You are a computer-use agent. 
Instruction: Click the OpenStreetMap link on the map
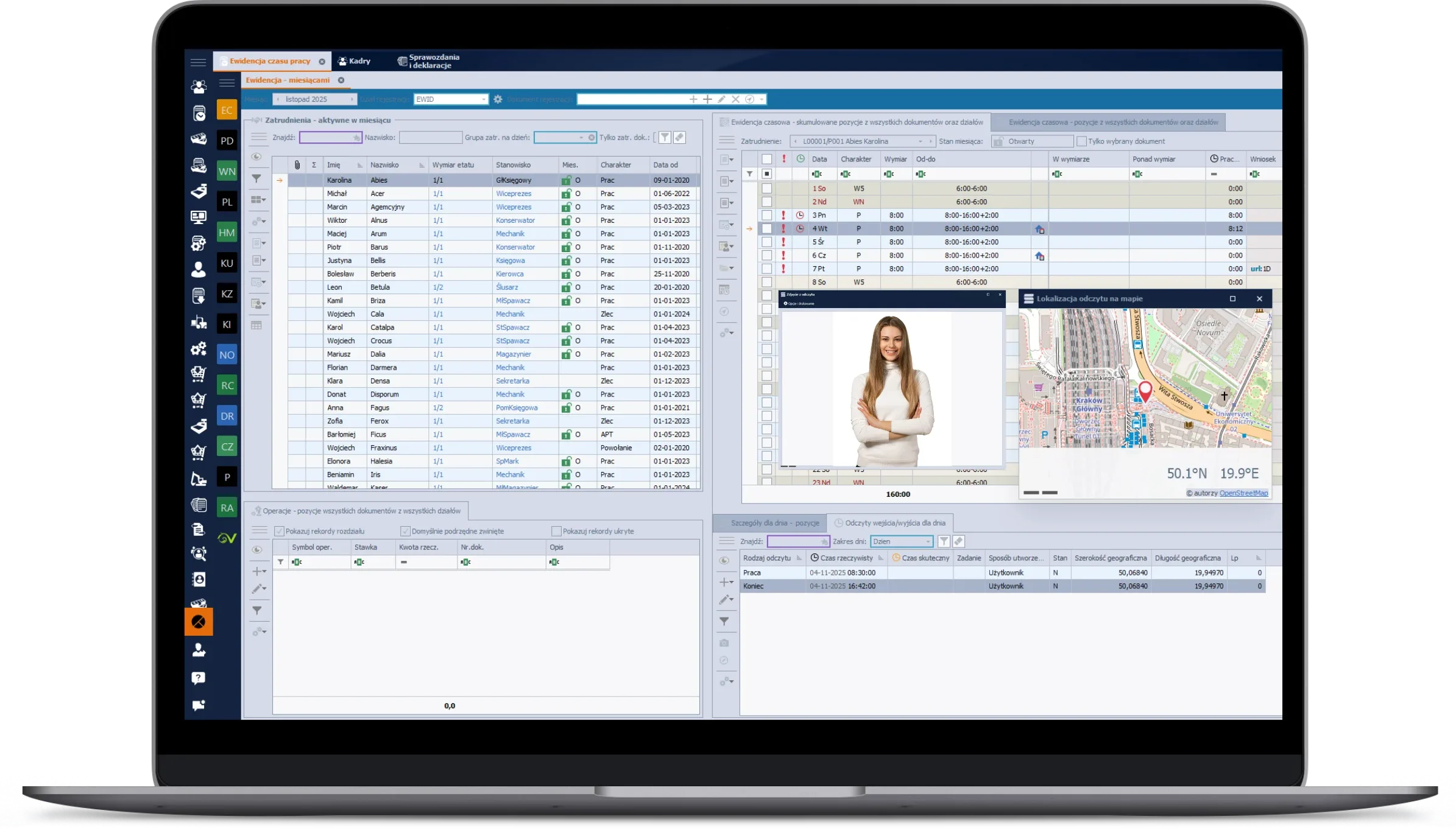point(1243,493)
